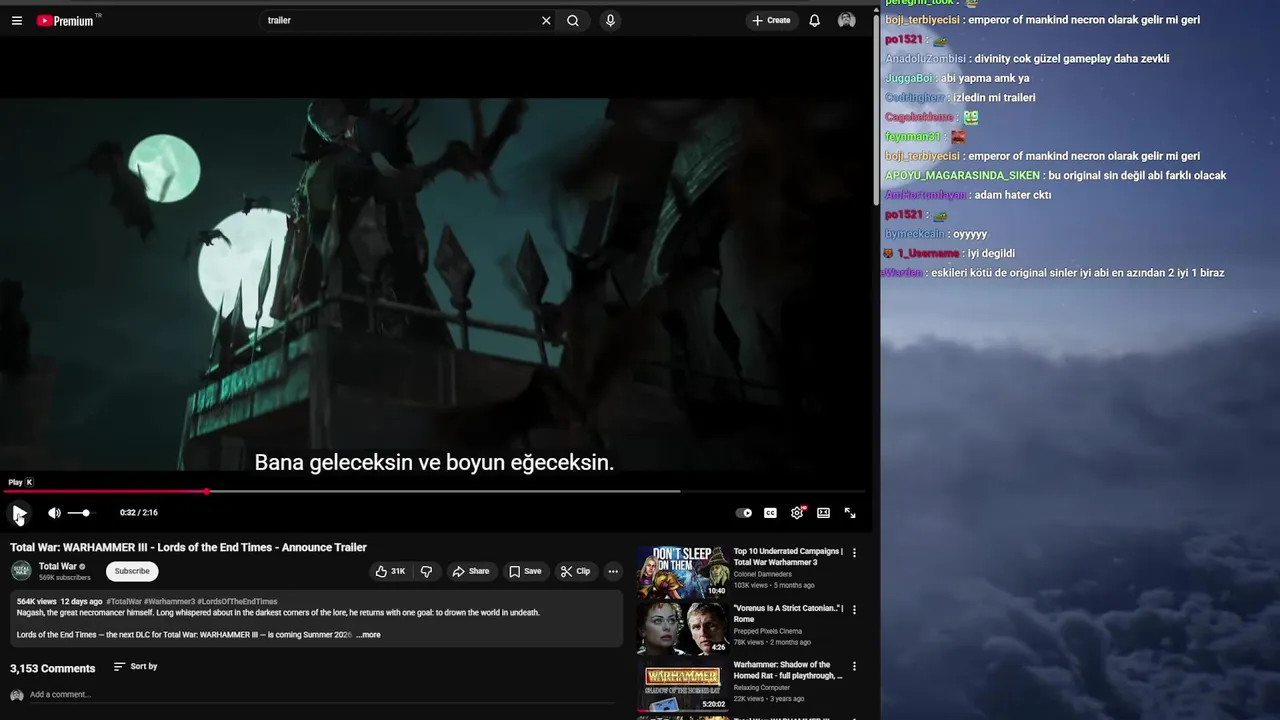Viewport: 1280px width, 720px height.
Task: Click the Add a comment field
Action: tap(320, 695)
